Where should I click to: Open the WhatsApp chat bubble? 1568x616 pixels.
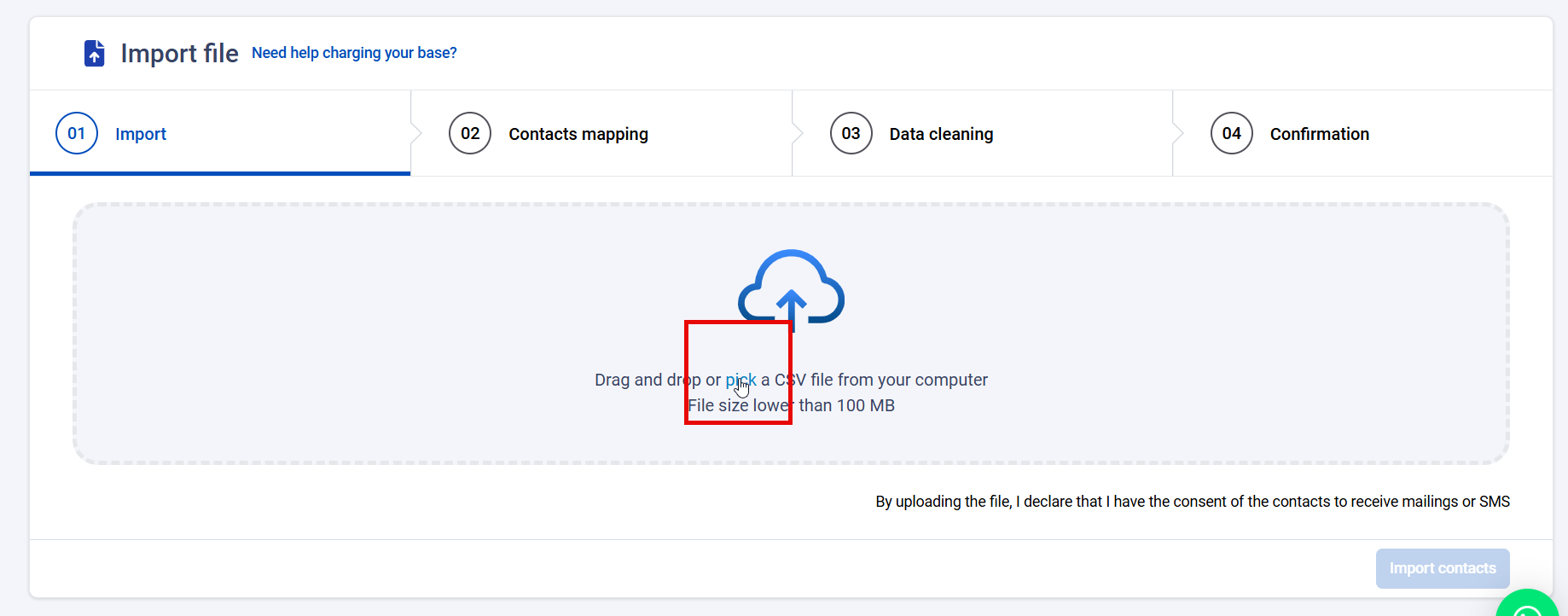[1527, 606]
